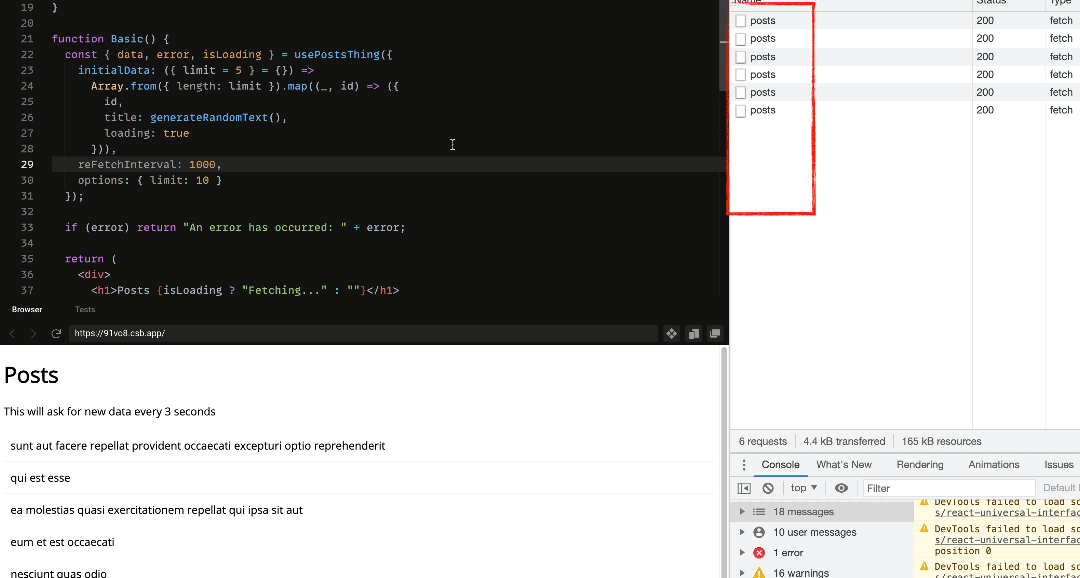This screenshot has height=578, width=1080.
Task: Expand the 10 user messages group arrow
Action: tap(742, 533)
